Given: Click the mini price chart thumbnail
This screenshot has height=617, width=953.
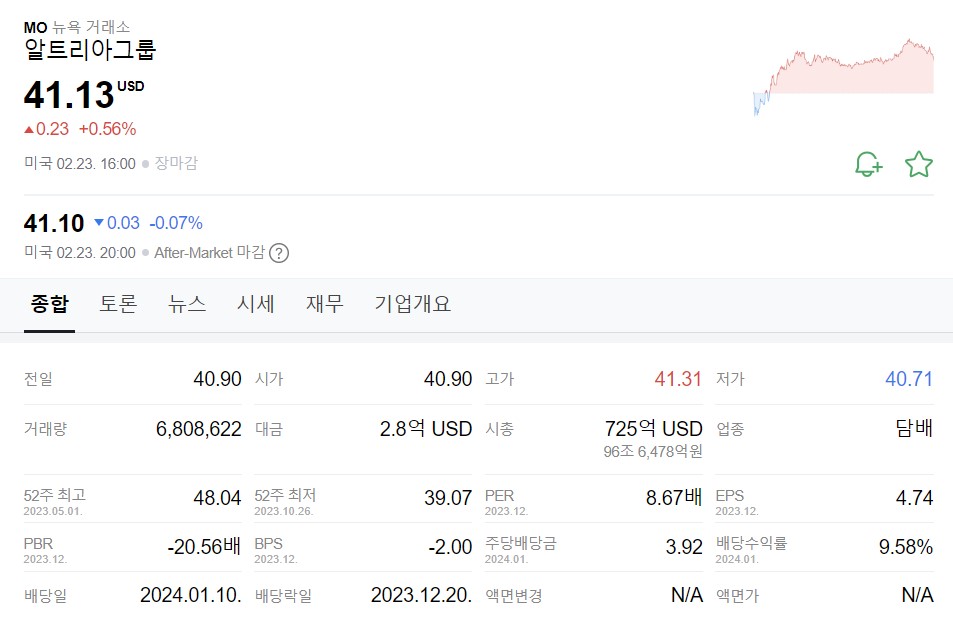Looking at the screenshot, I should (843, 77).
